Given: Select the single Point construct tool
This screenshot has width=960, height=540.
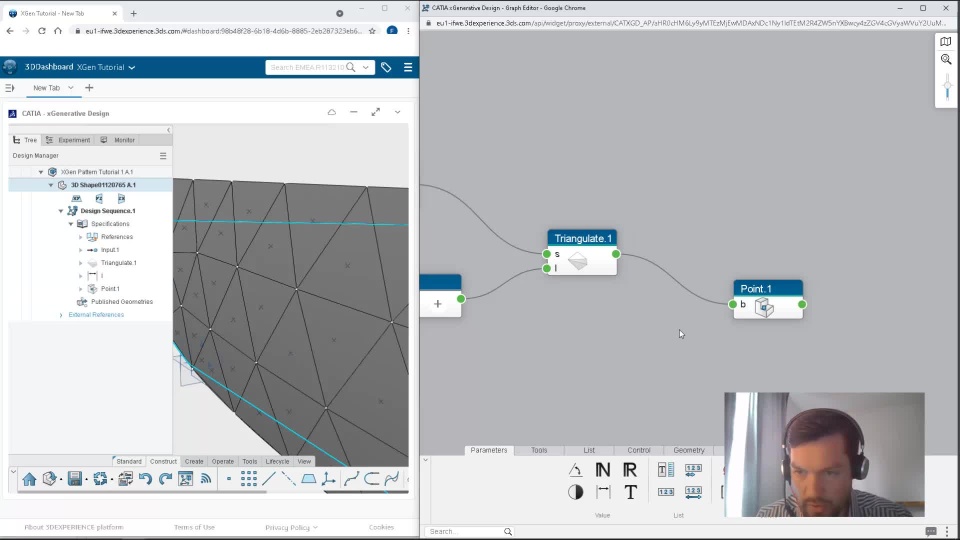Looking at the screenshot, I should 228,479.
